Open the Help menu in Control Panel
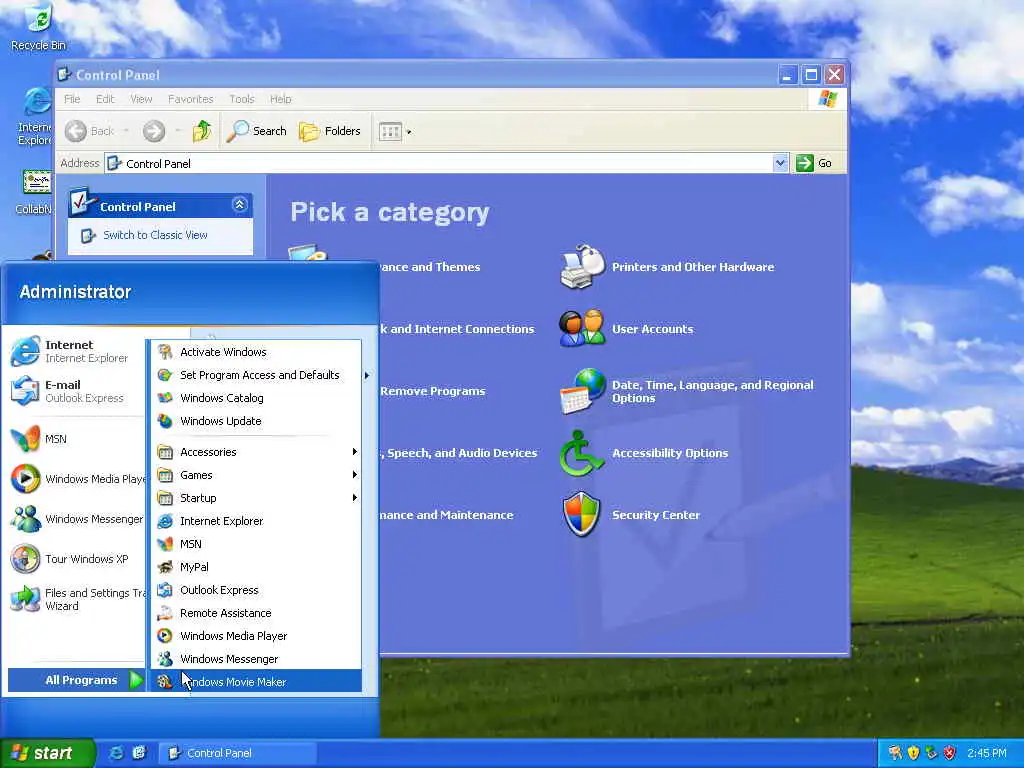Viewport: 1024px width, 768px height. tap(281, 99)
